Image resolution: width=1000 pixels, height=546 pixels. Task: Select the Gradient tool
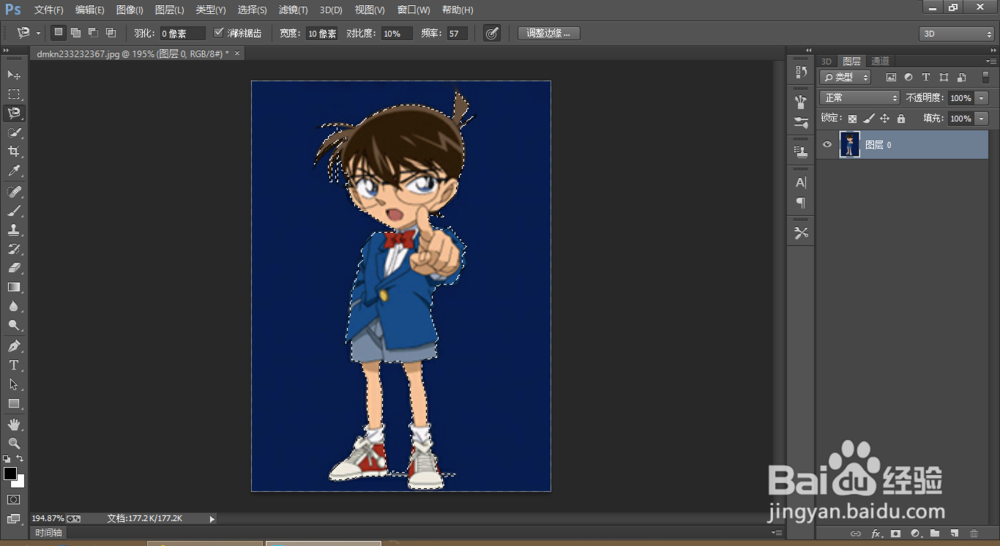(x=13, y=288)
